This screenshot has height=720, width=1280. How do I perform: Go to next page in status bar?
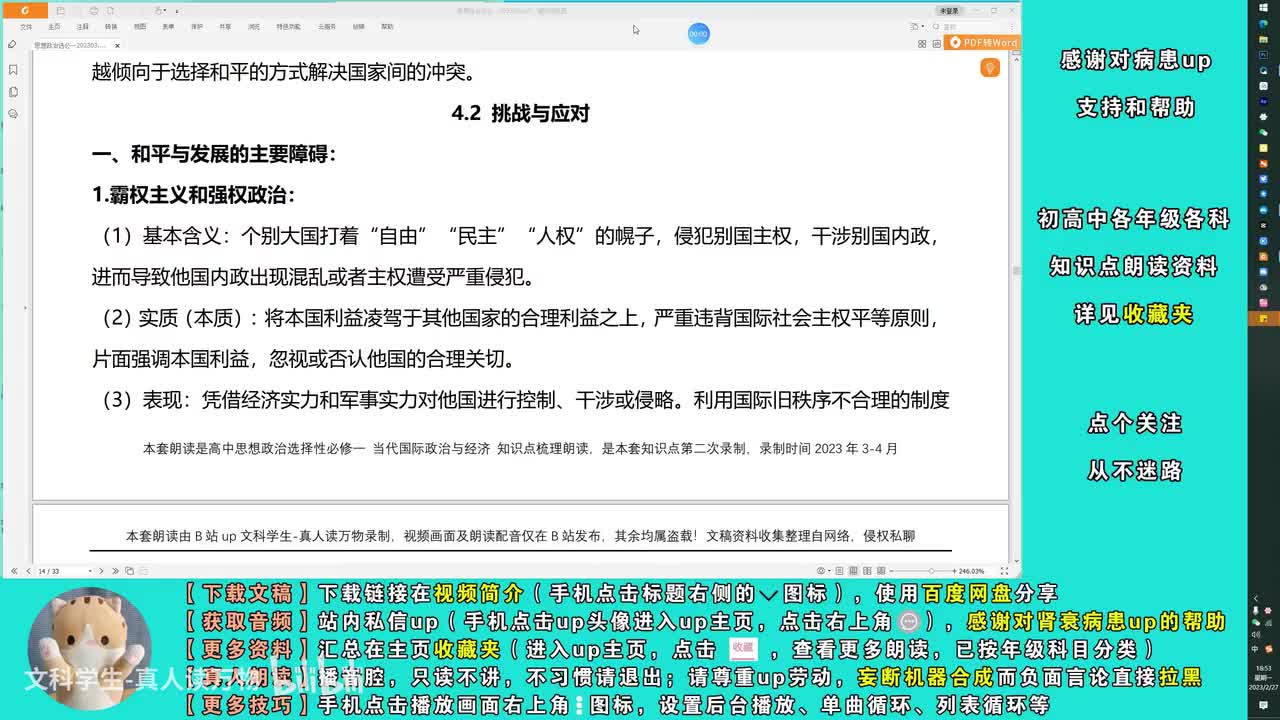click(101, 571)
